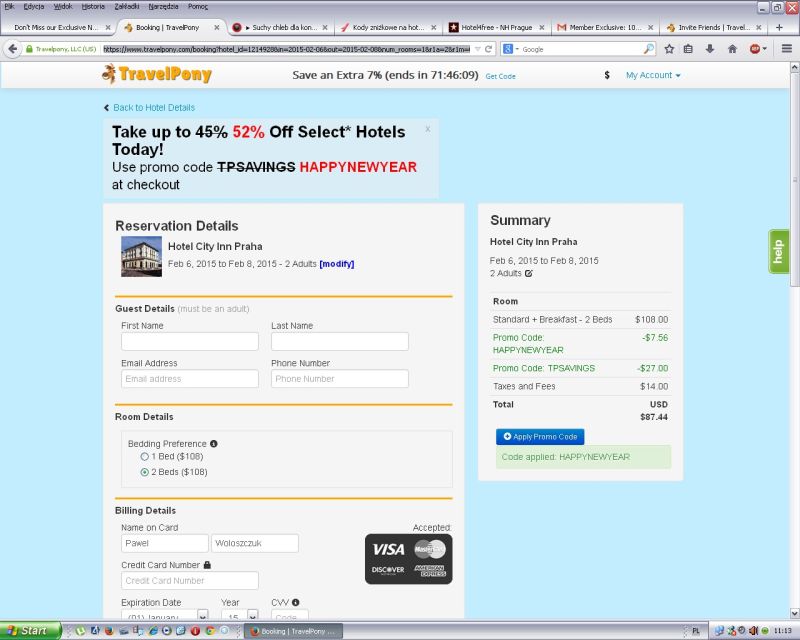The image size is (800, 640).
Task: Open the Downloads arrow icon
Action: (x=710, y=49)
